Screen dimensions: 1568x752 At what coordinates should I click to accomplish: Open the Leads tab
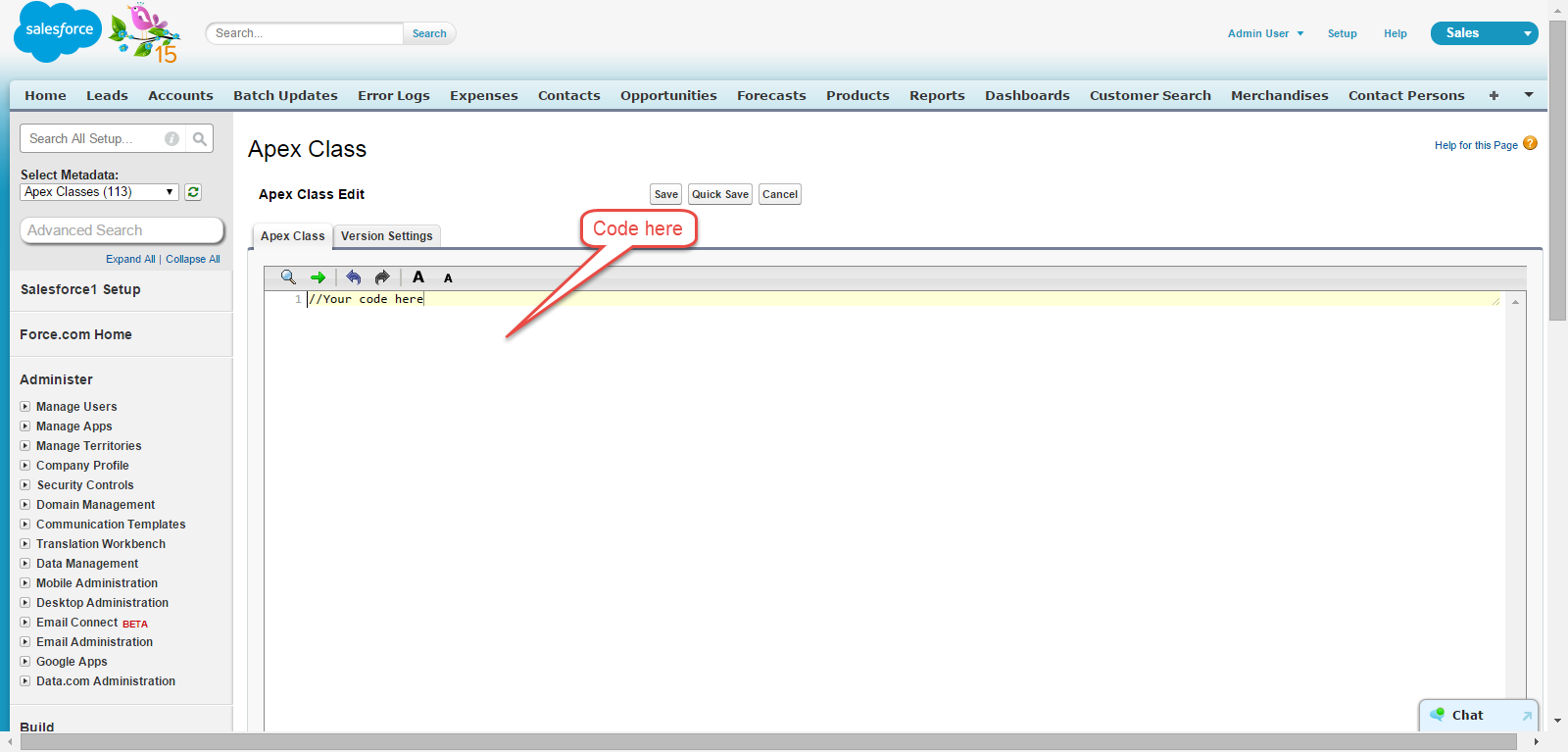pyautogui.click(x=107, y=95)
